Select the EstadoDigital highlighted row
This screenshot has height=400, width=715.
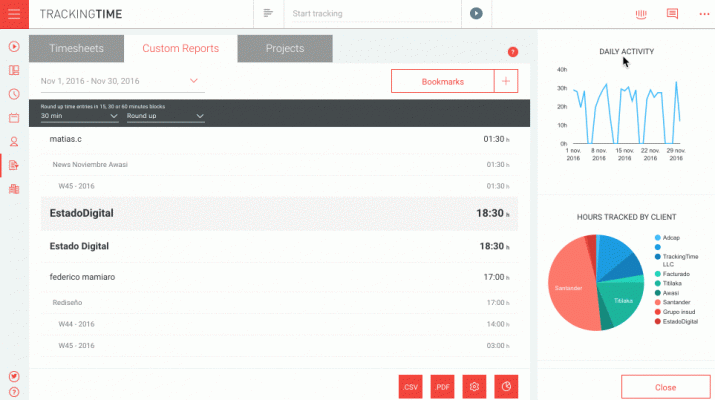tap(279, 213)
